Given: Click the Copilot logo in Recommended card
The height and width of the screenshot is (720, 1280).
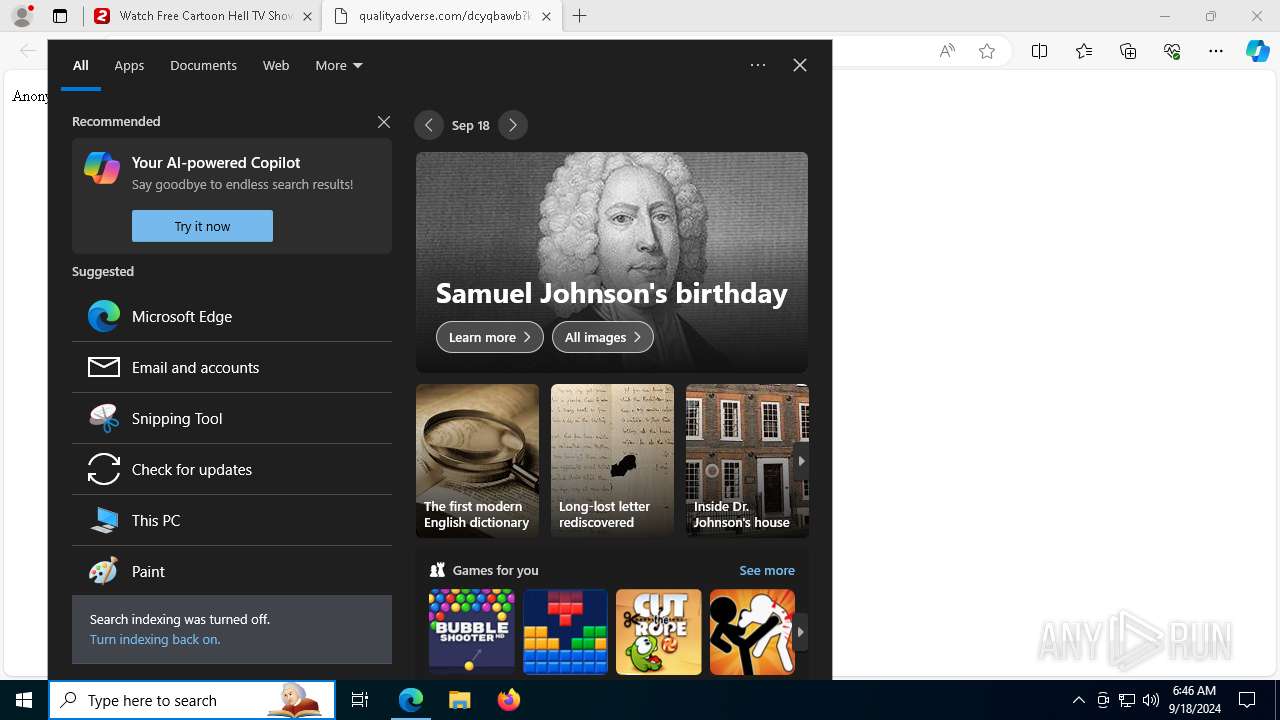Looking at the screenshot, I should 102,168.
